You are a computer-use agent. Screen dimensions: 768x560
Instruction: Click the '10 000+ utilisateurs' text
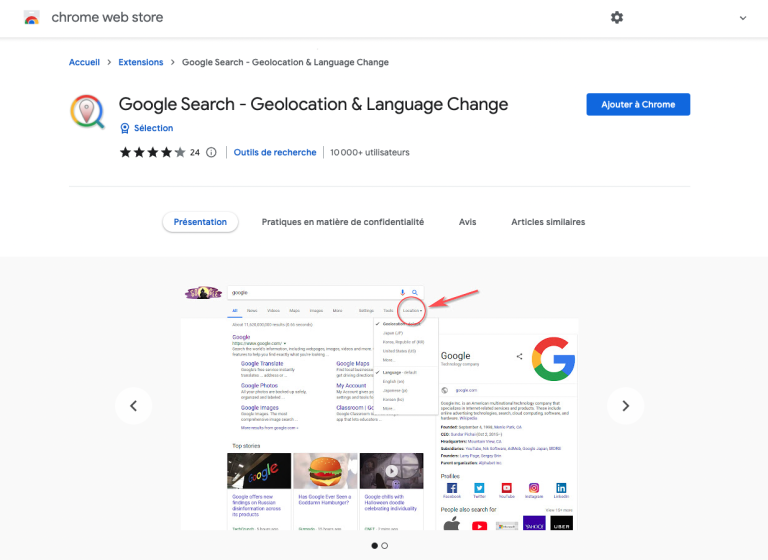(370, 152)
